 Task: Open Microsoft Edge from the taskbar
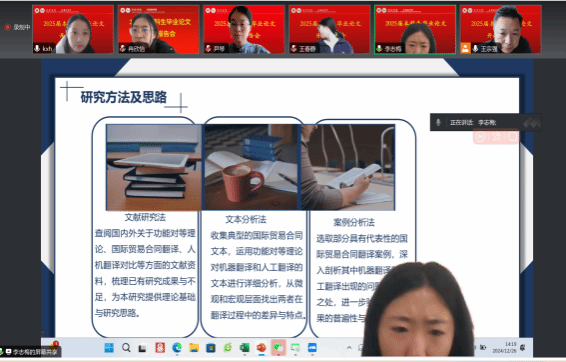pyautogui.click(x=177, y=348)
